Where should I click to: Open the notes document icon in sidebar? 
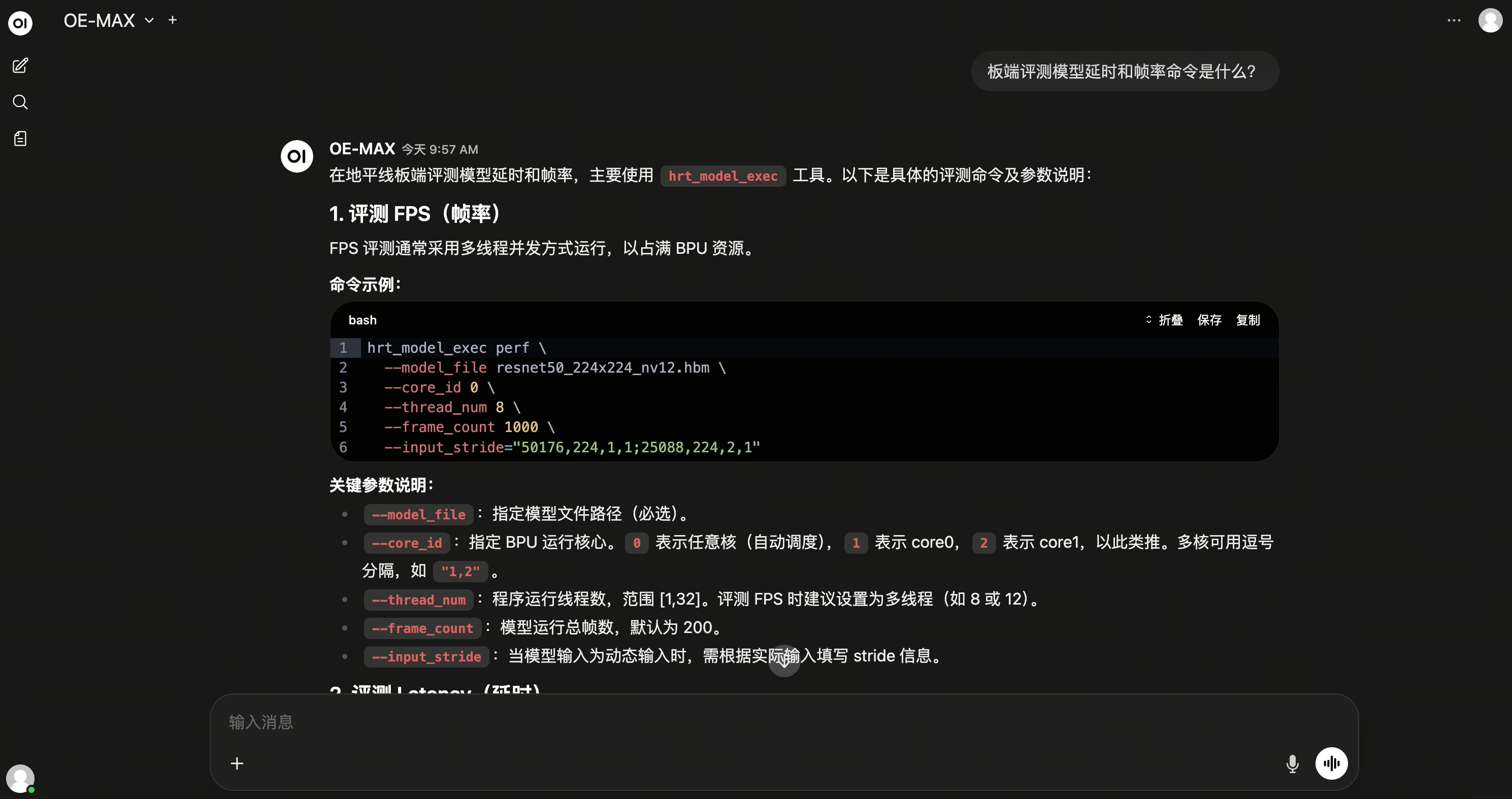click(x=20, y=139)
